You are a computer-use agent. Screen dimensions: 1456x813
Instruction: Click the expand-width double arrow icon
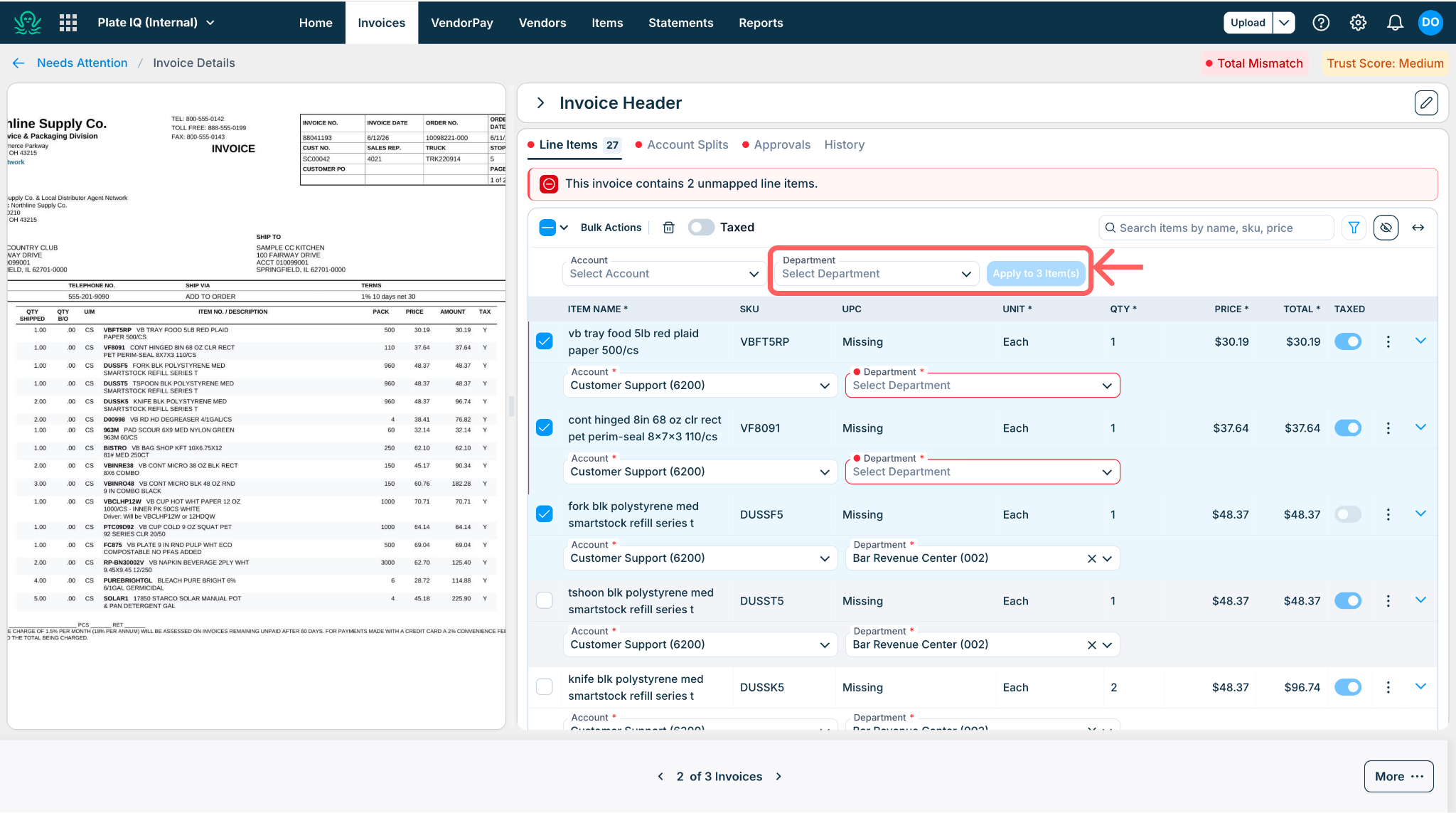pos(1418,228)
